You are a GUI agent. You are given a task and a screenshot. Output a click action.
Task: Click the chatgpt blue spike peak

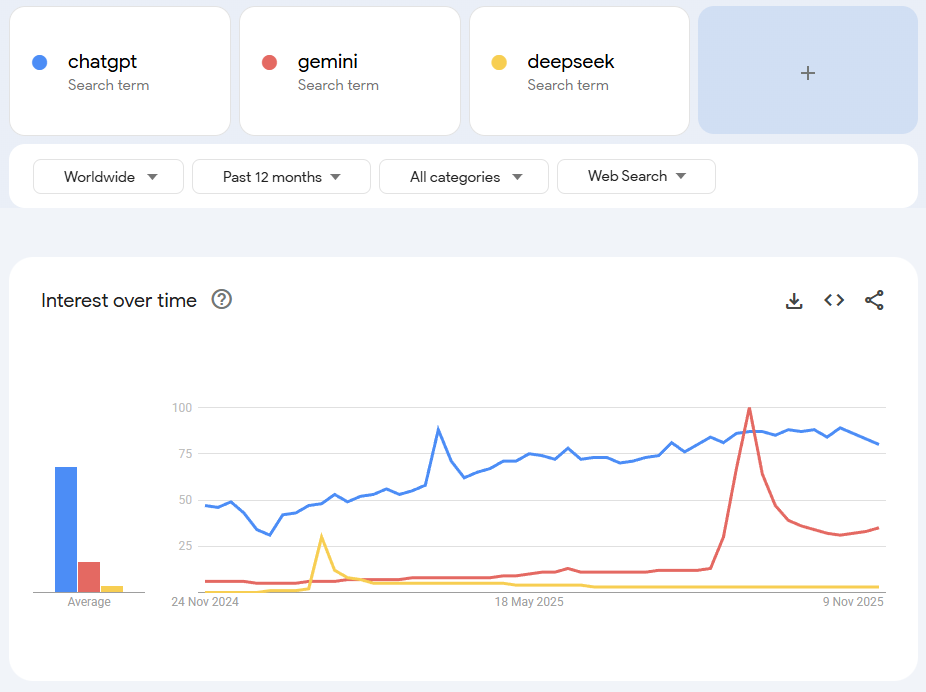(x=438, y=429)
